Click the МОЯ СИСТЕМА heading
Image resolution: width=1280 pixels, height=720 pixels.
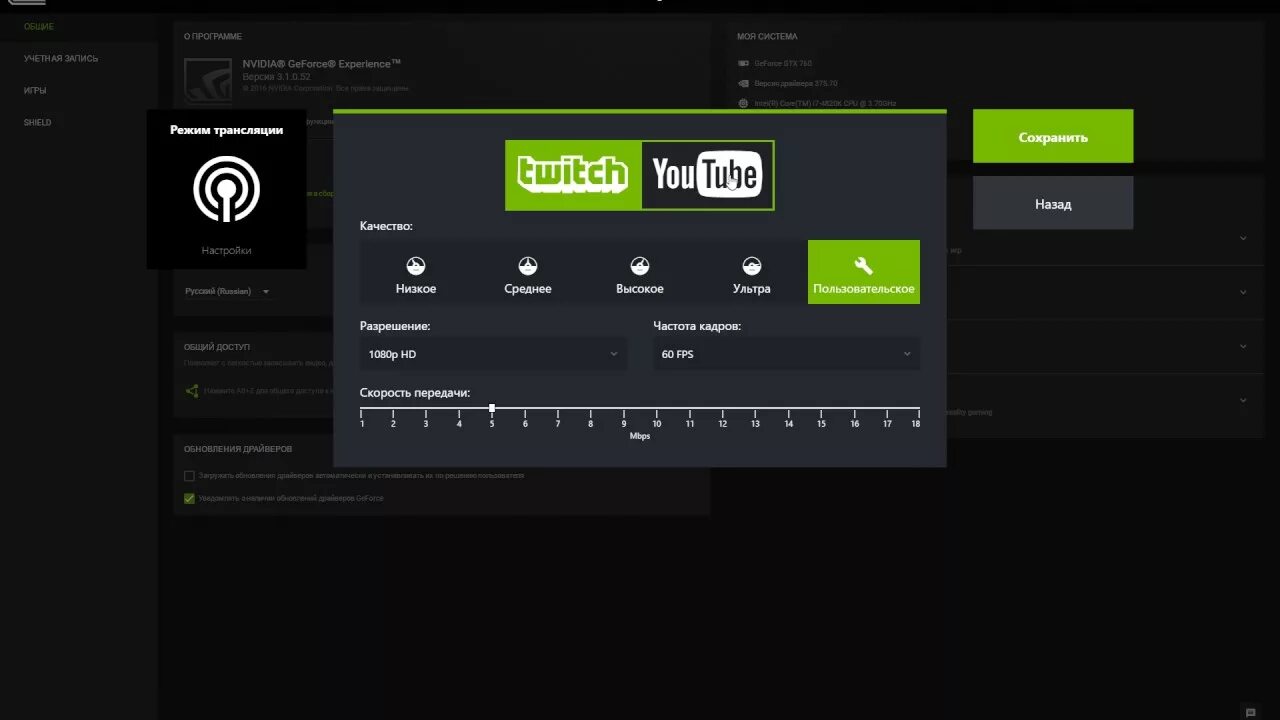pos(767,36)
